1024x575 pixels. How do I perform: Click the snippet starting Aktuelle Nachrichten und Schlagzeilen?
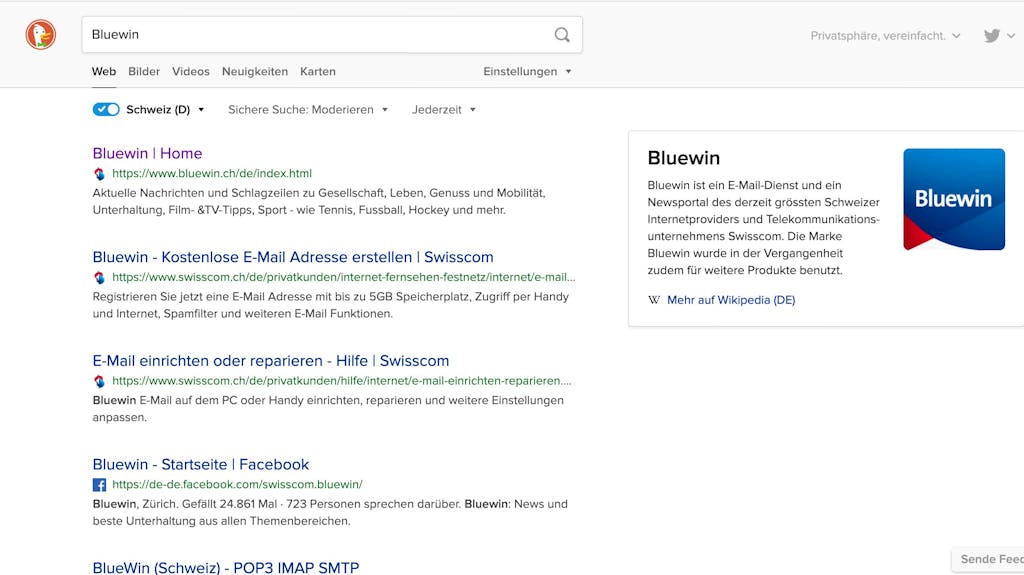click(x=319, y=201)
